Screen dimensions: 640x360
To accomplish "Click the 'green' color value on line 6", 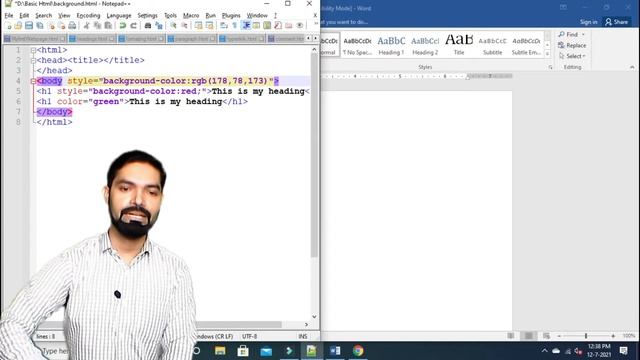I will [x=106, y=102].
